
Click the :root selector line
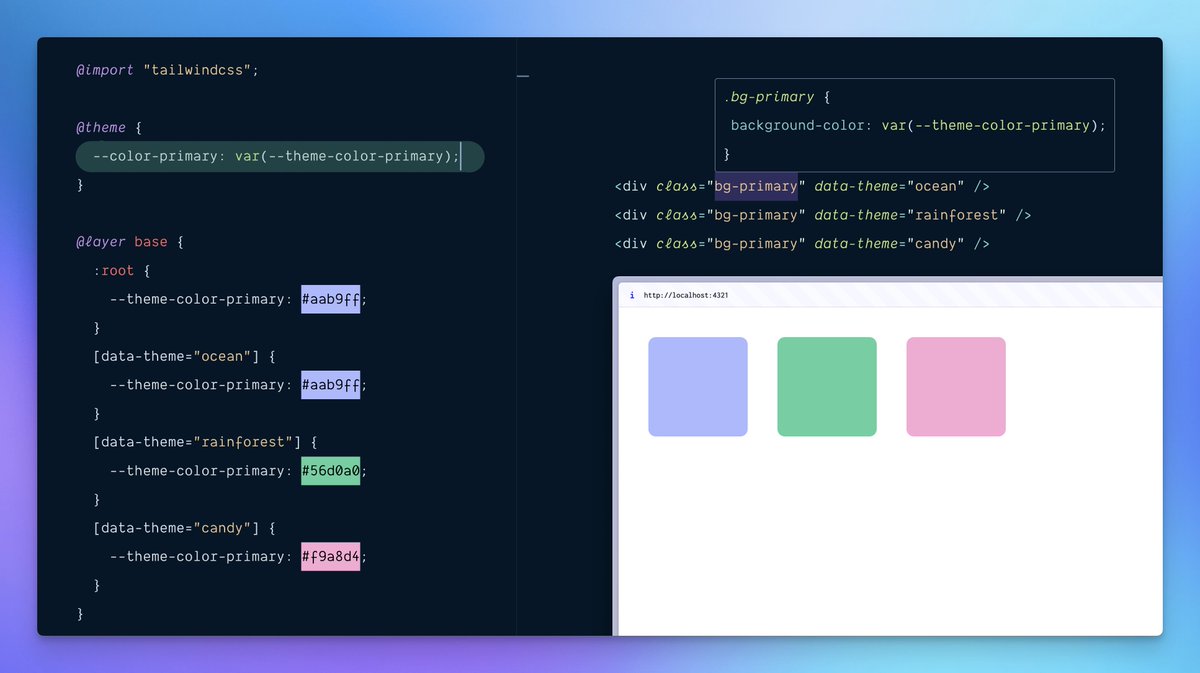click(121, 271)
